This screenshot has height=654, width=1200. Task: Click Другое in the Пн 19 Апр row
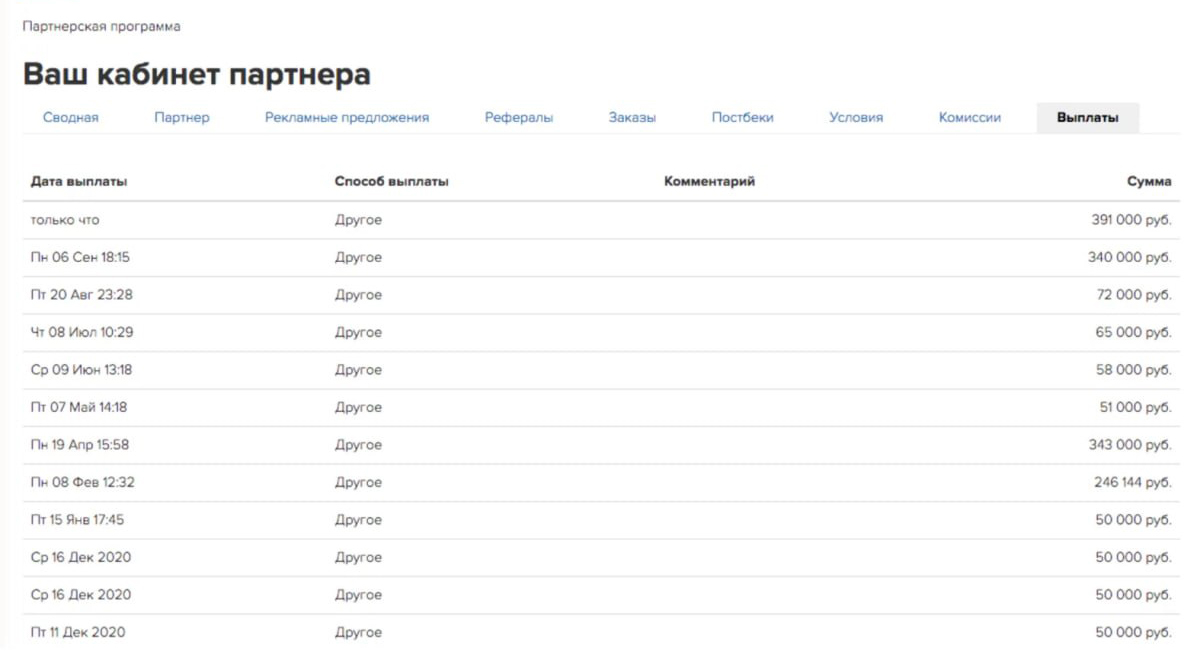point(358,445)
